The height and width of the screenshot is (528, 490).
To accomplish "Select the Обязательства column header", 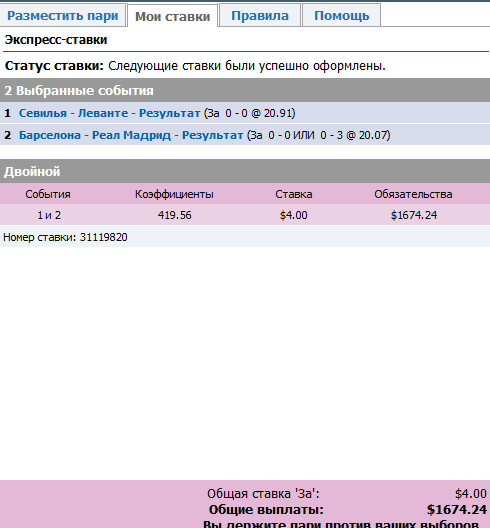I will (413, 194).
